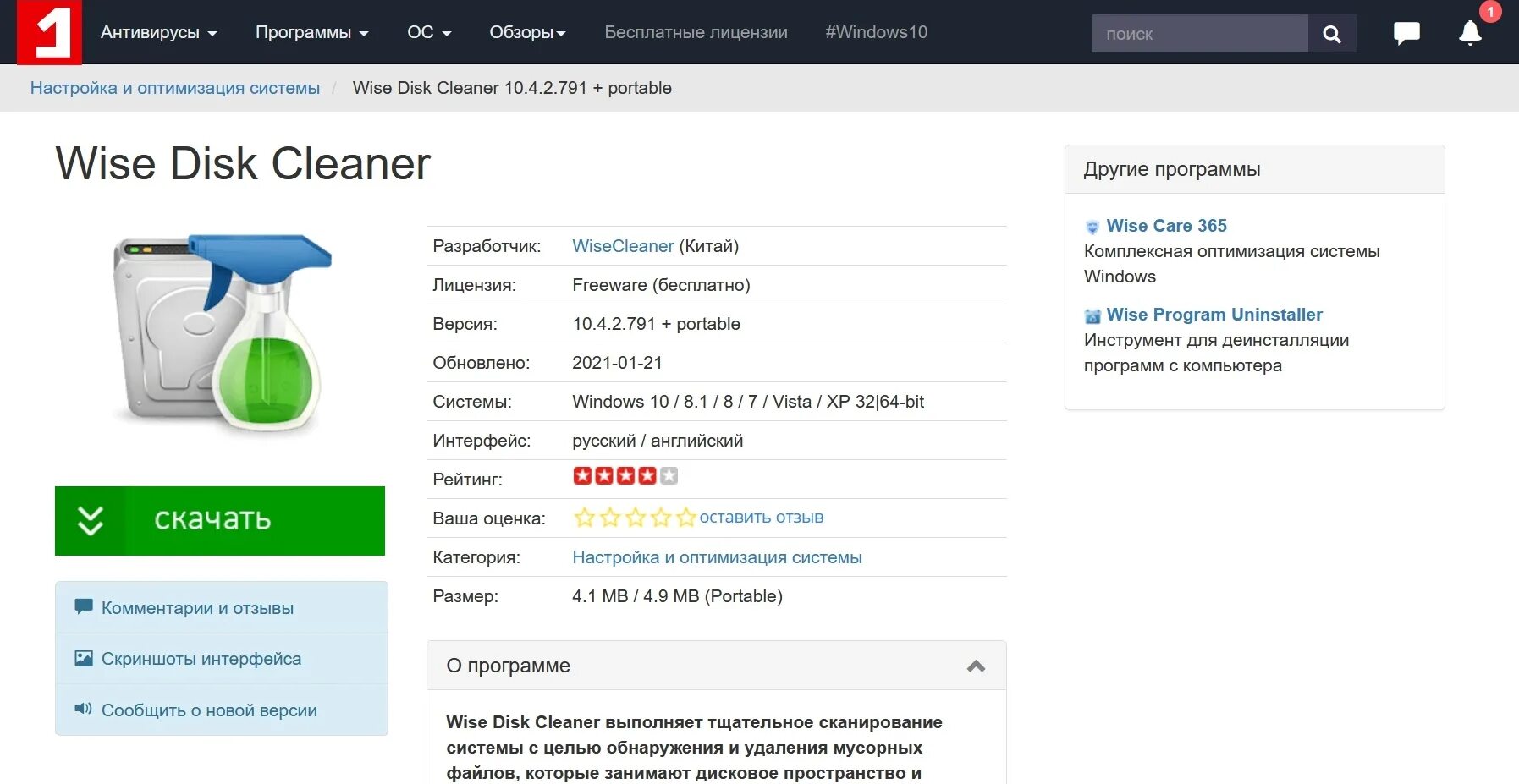Click version text 10.4.2.791 + portable

[x=656, y=324]
